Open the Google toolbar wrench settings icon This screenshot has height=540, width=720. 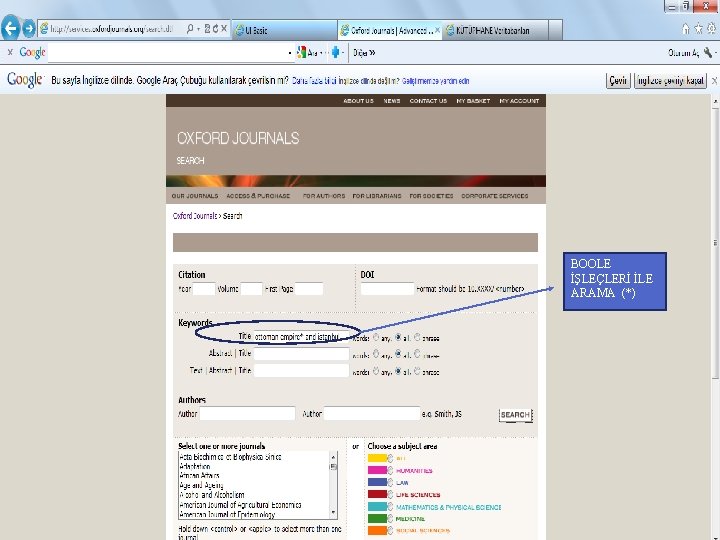point(708,53)
